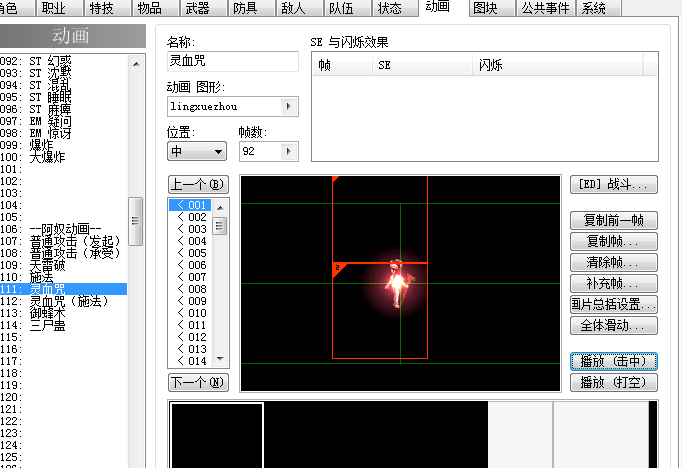Play animation with 播放 (打空)

(x=614, y=382)
